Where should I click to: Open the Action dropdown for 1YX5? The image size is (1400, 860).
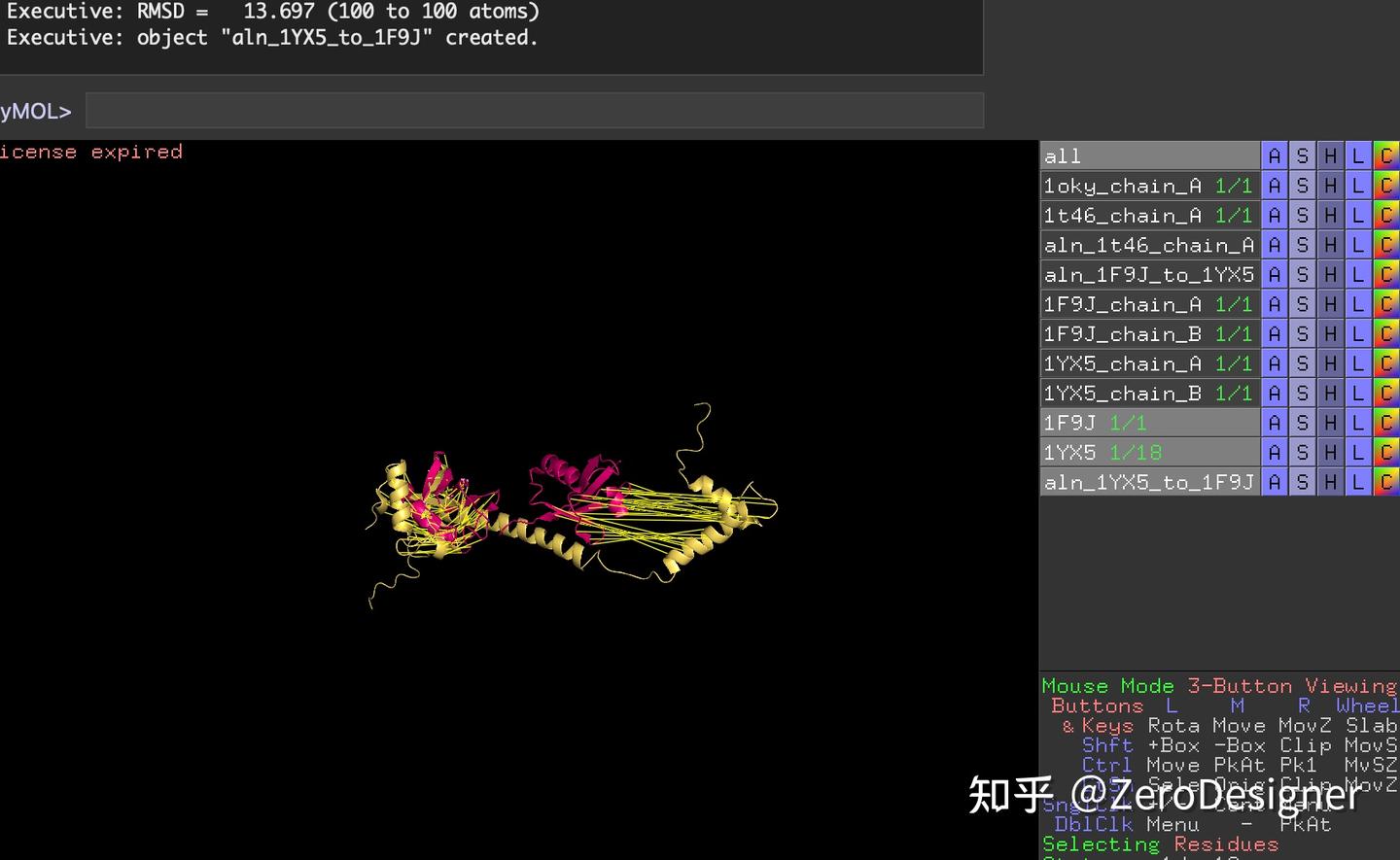click(x=1275, y=452)
